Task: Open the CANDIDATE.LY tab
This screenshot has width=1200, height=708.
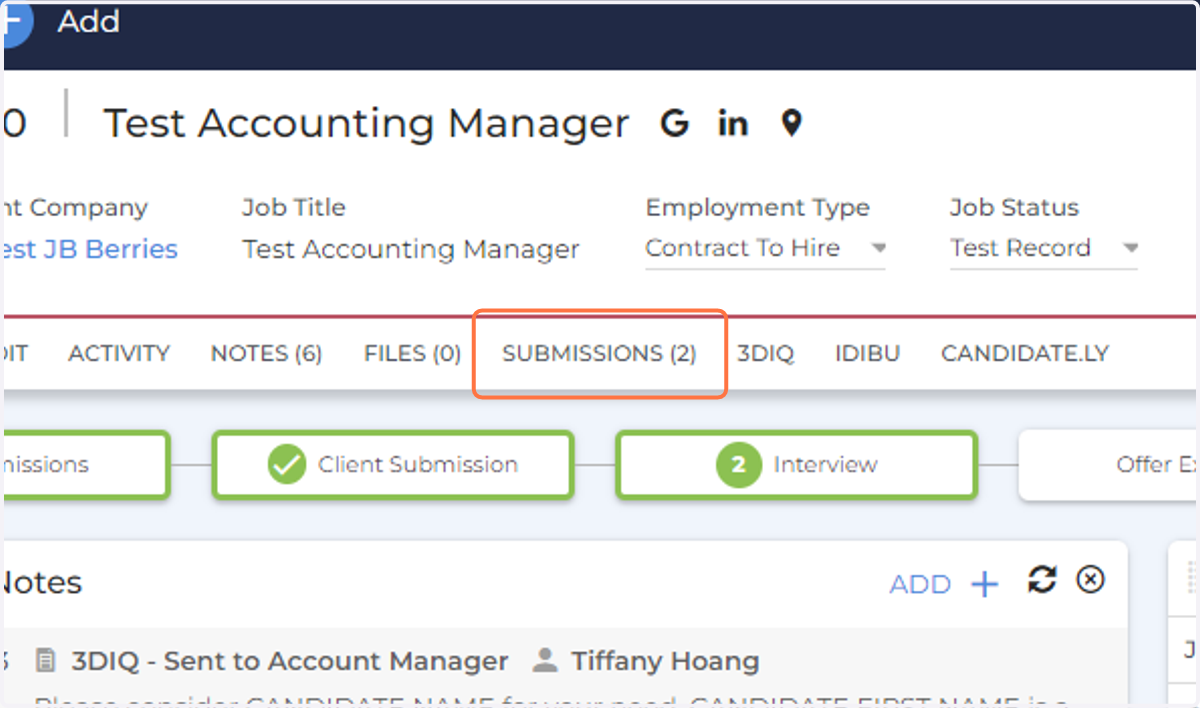Action: (x=1025, y=354)
